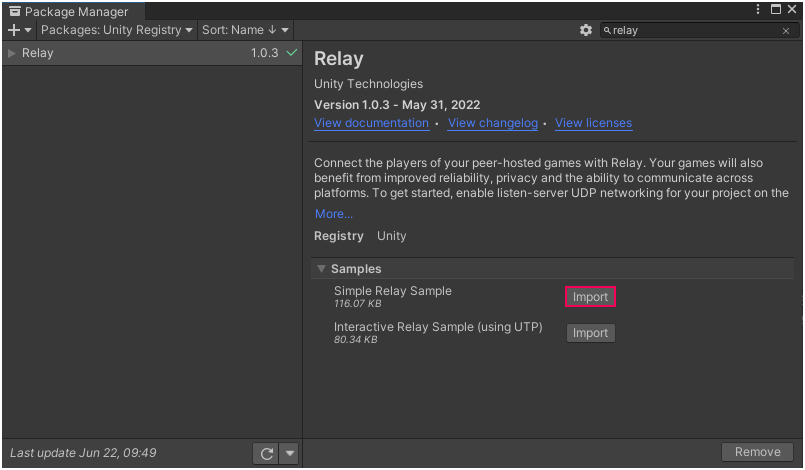Import the Simple Relay Sample

pos(590,297)
